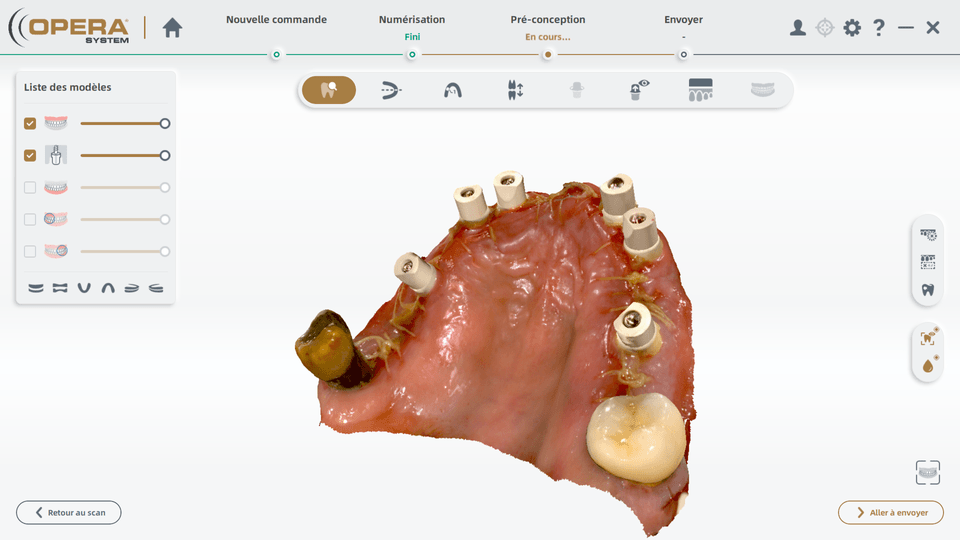Click the orange water drop icon
Image resolution: width=960 pixels, height=540 pixels.
928,365
